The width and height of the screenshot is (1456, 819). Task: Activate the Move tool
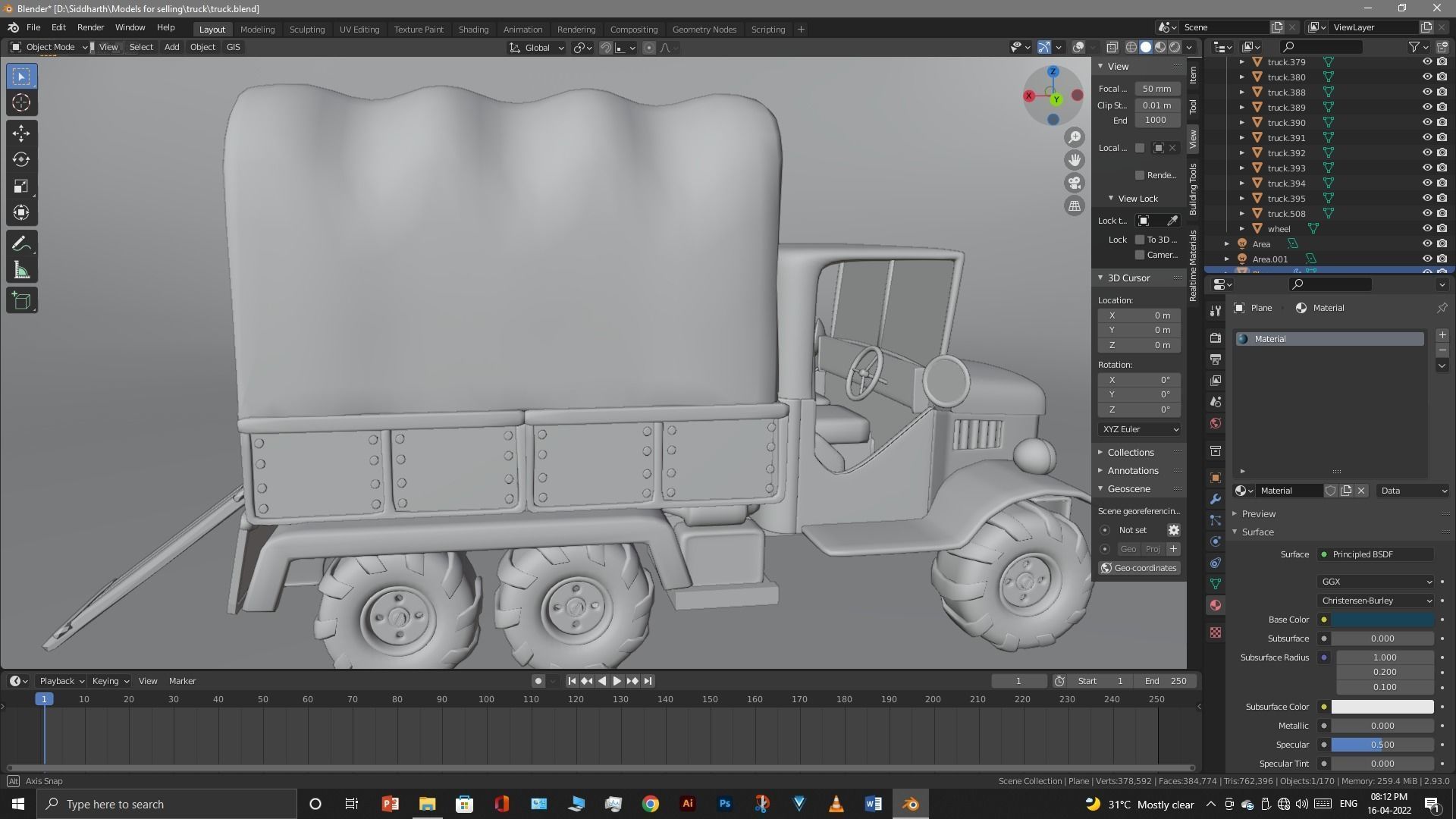click(21, 133)
